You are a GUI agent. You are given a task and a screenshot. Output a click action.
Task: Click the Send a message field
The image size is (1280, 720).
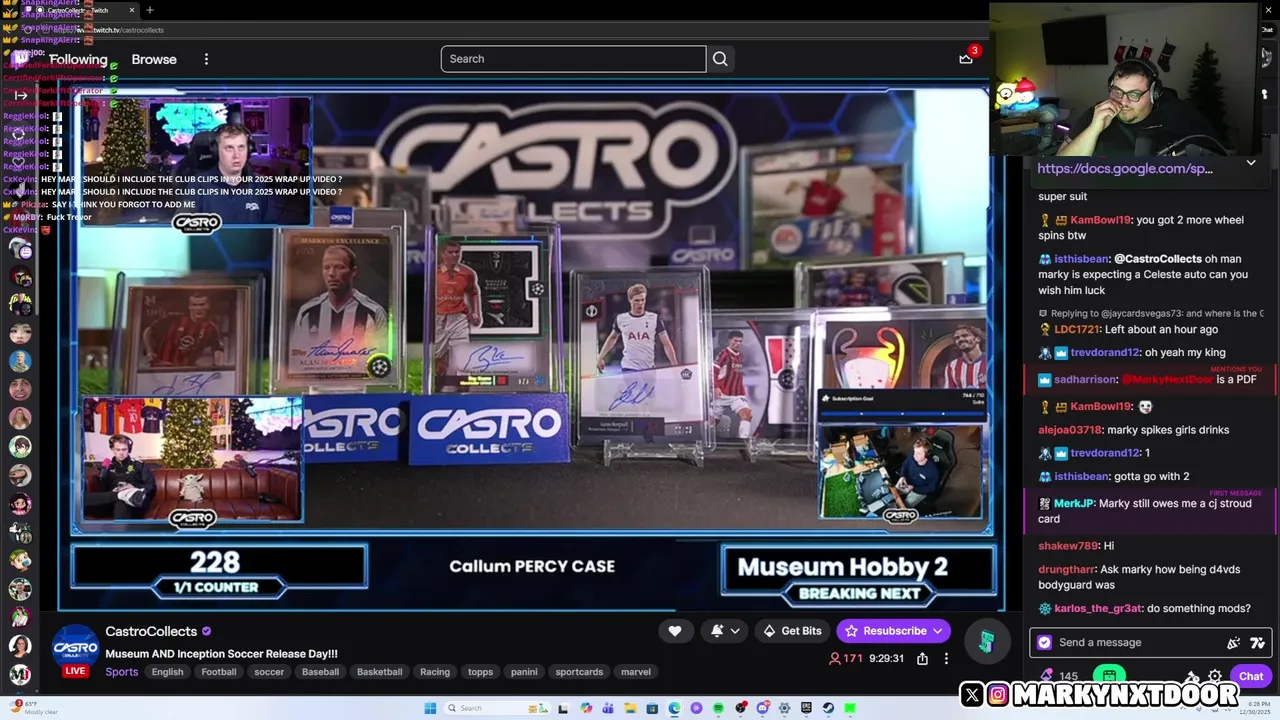coord(1150,643)
